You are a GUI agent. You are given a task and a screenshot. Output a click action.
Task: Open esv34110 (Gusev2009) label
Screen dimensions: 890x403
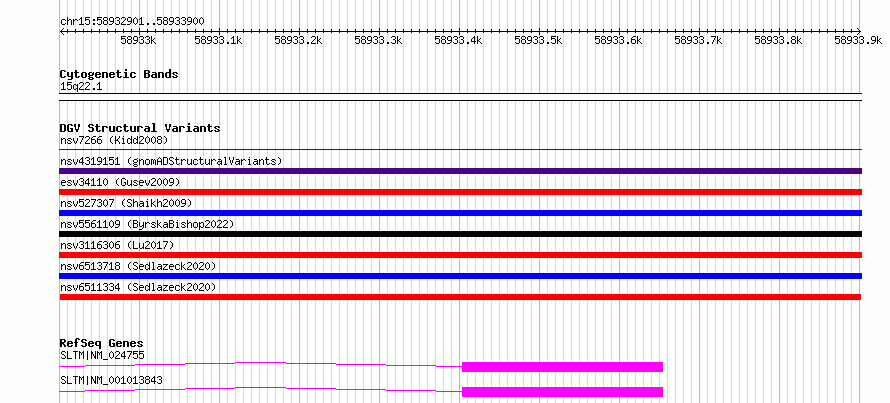pyautogui.click(x=120, y=182)
